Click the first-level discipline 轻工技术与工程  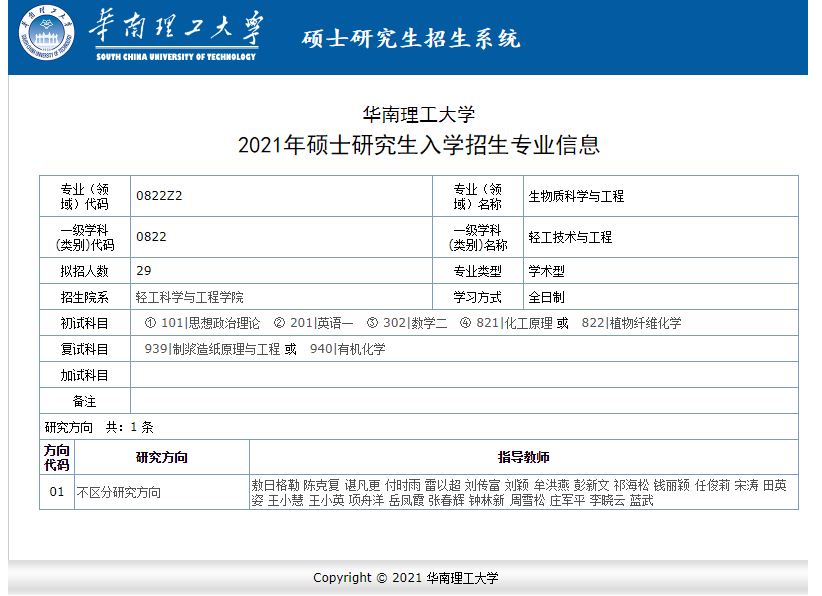570,238
